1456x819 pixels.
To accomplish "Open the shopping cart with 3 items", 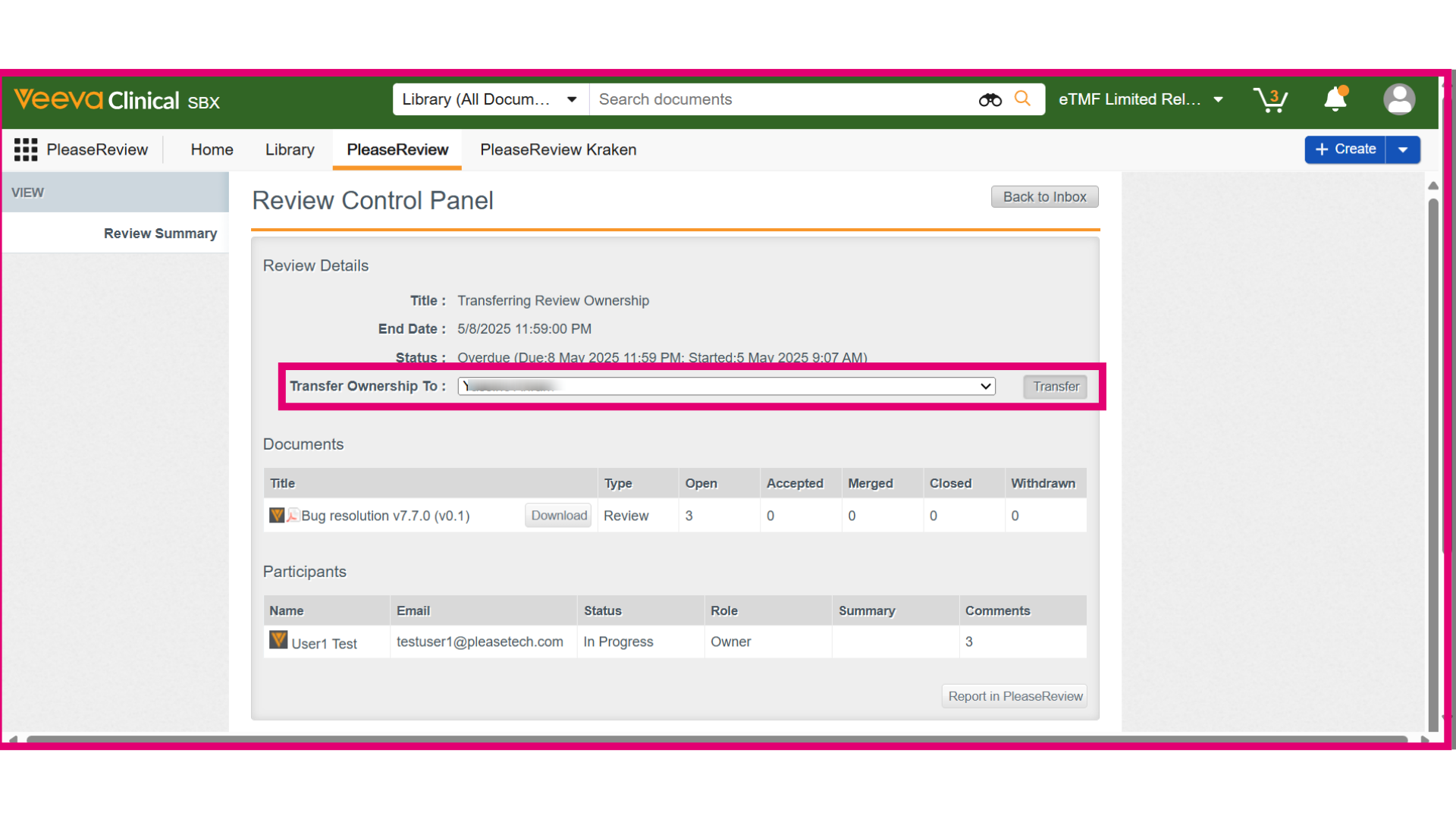I will 1270,99.
